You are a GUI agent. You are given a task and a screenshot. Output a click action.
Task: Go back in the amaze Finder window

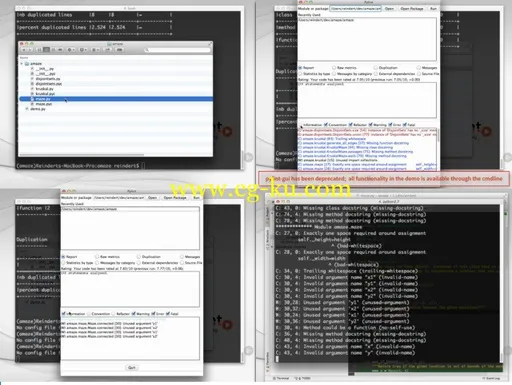click(x=24, y=50)
